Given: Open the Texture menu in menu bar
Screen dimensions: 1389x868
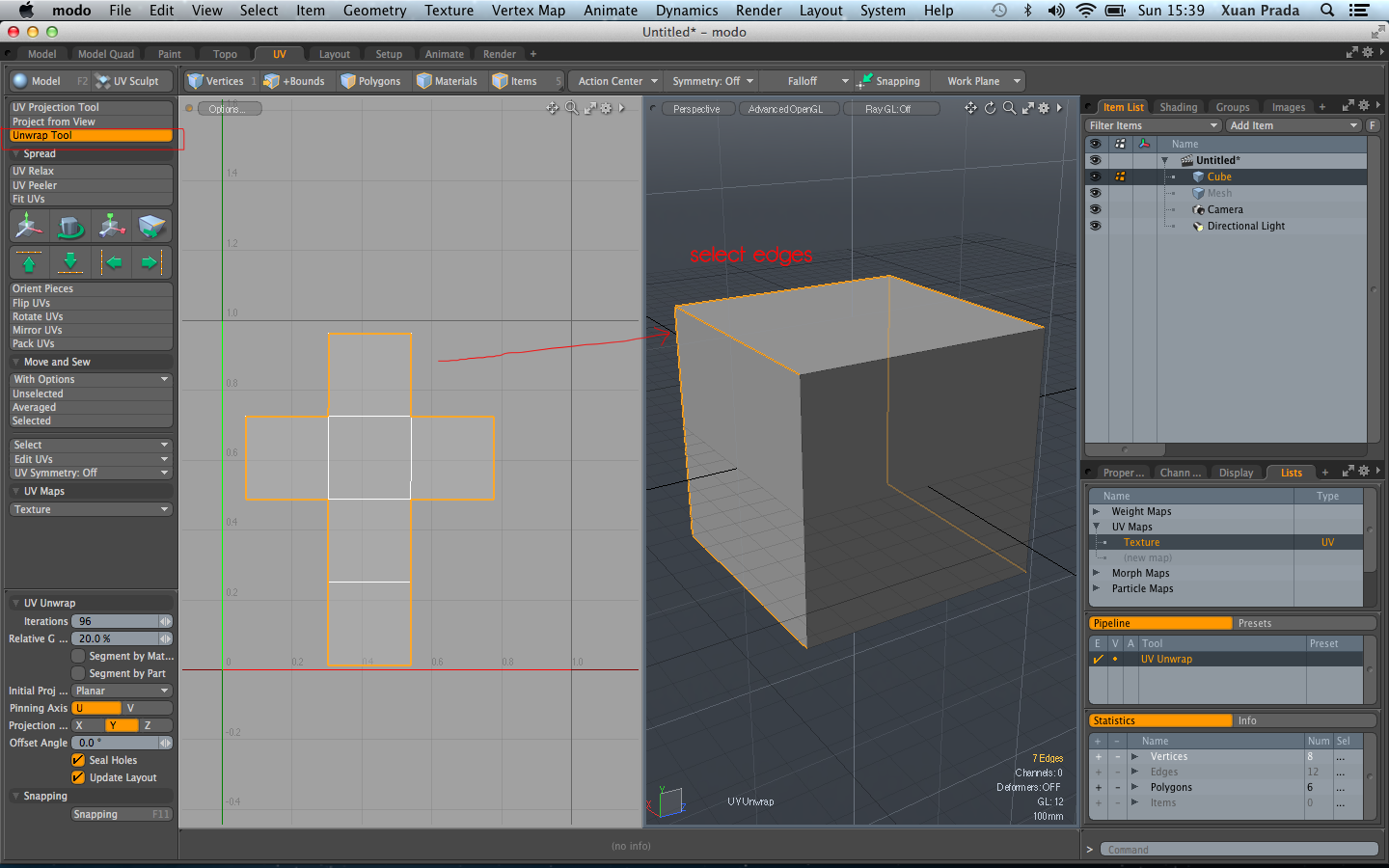Looking at the screenshot, I should tap(449, 11).
